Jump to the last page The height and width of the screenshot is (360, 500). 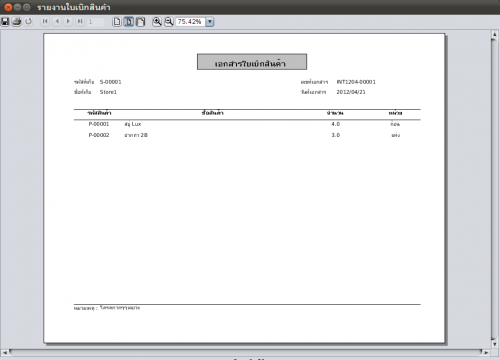tap(80, 22)
